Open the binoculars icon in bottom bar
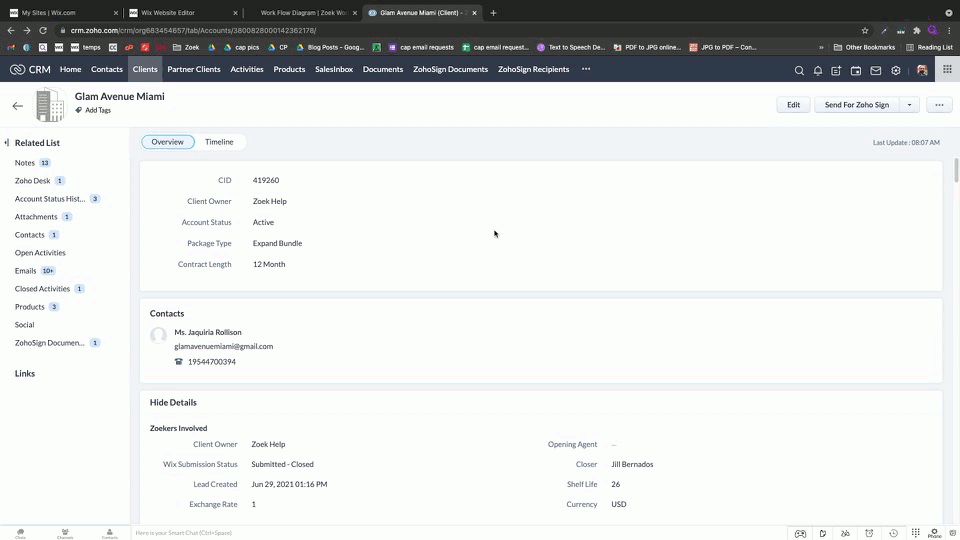The width and height of the screenshot is (960, 540). point(846,533)
